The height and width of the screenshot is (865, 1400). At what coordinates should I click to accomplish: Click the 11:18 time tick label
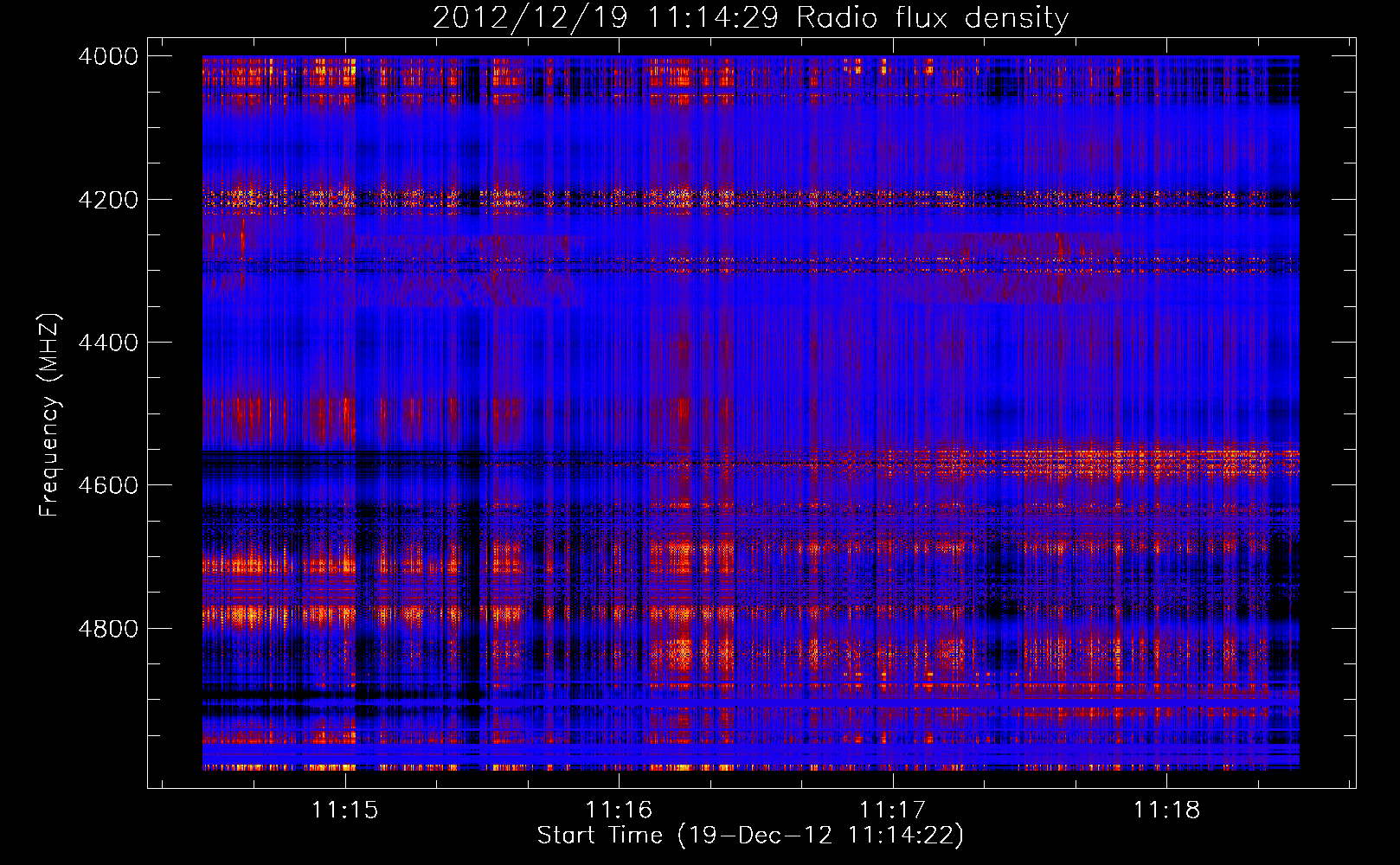pos(1166,811)
